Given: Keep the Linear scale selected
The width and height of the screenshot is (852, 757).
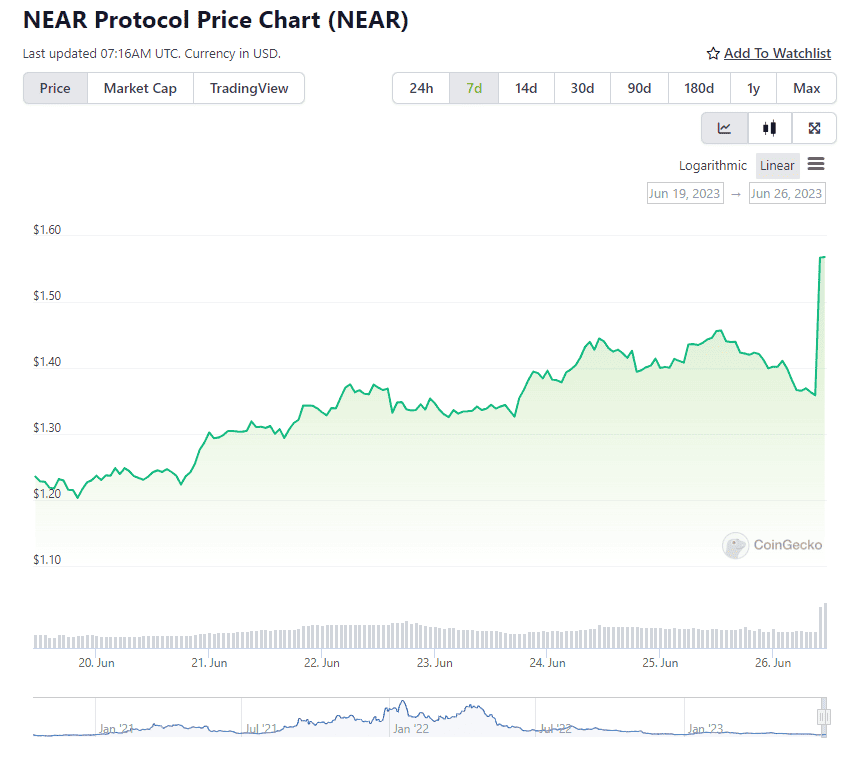Looking at the screenshot, I should (x=777, y=165).
